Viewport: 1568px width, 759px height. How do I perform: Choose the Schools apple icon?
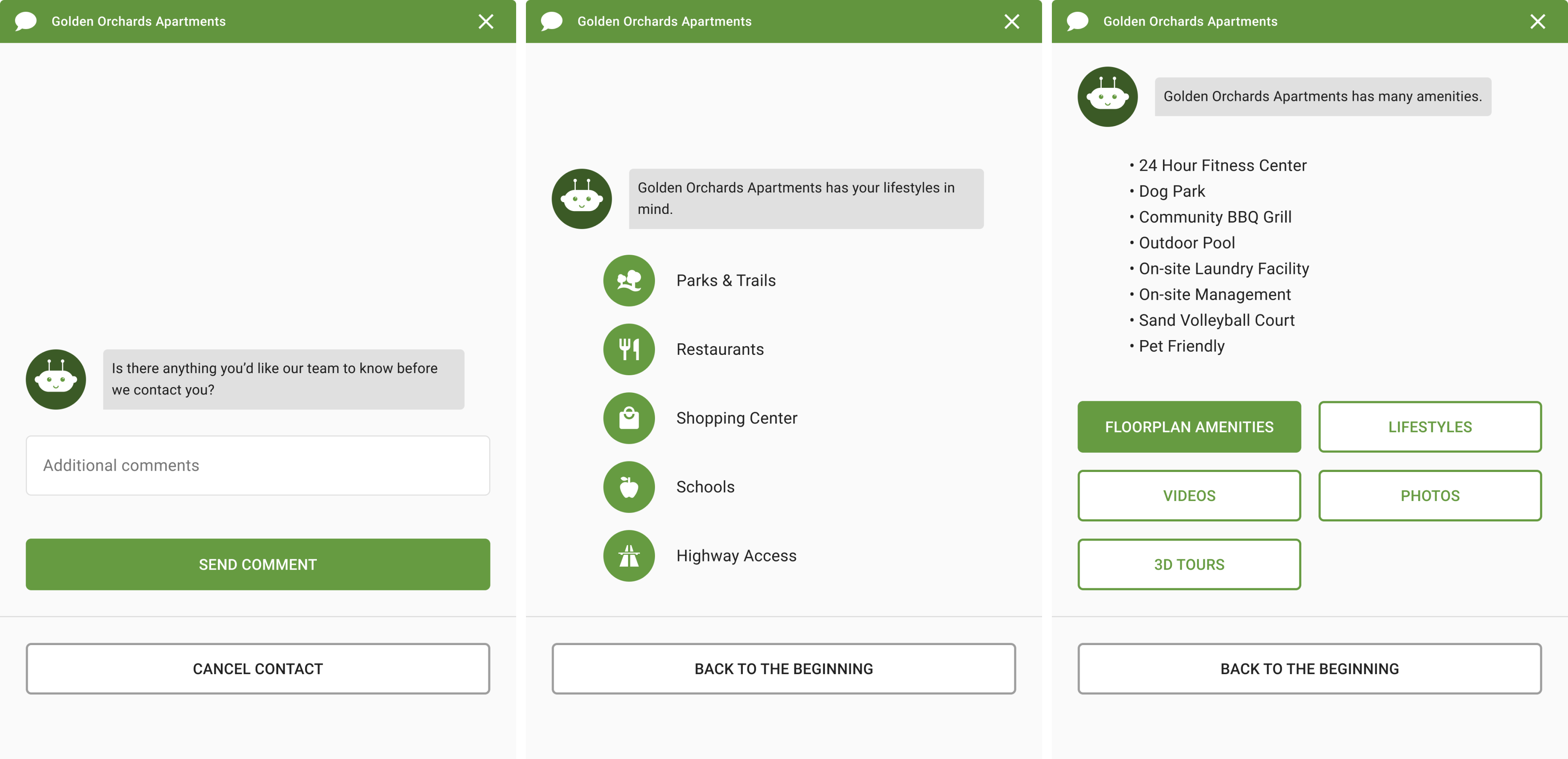pos(629,487)
